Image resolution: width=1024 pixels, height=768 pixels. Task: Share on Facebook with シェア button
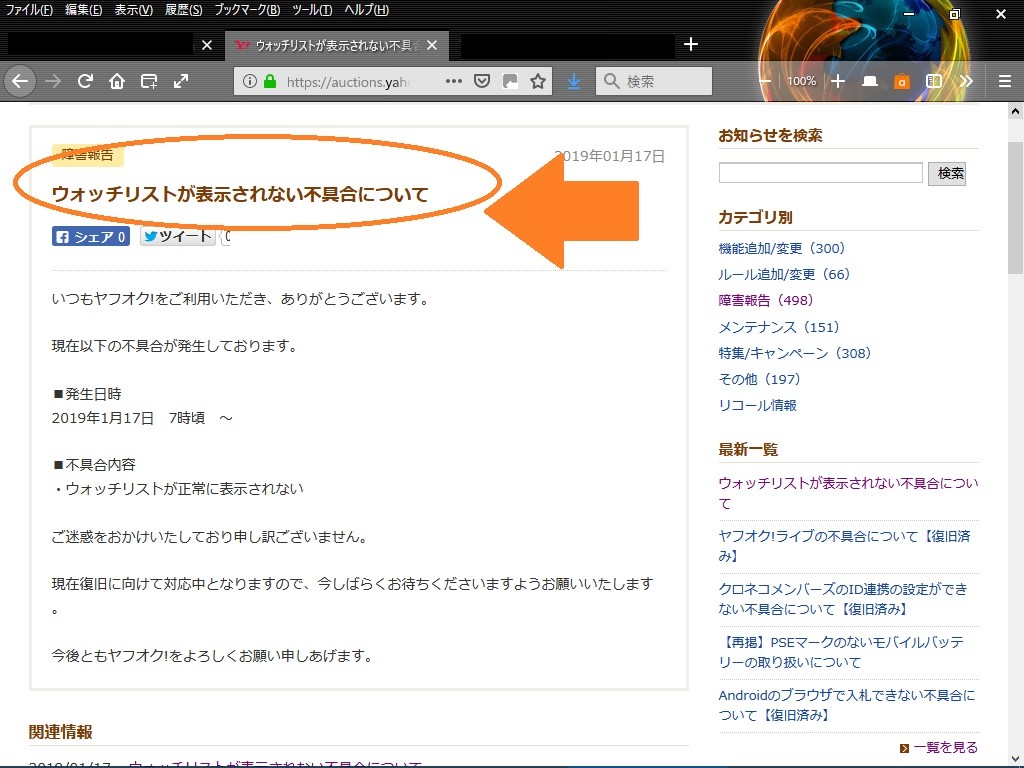pos(91,236)
